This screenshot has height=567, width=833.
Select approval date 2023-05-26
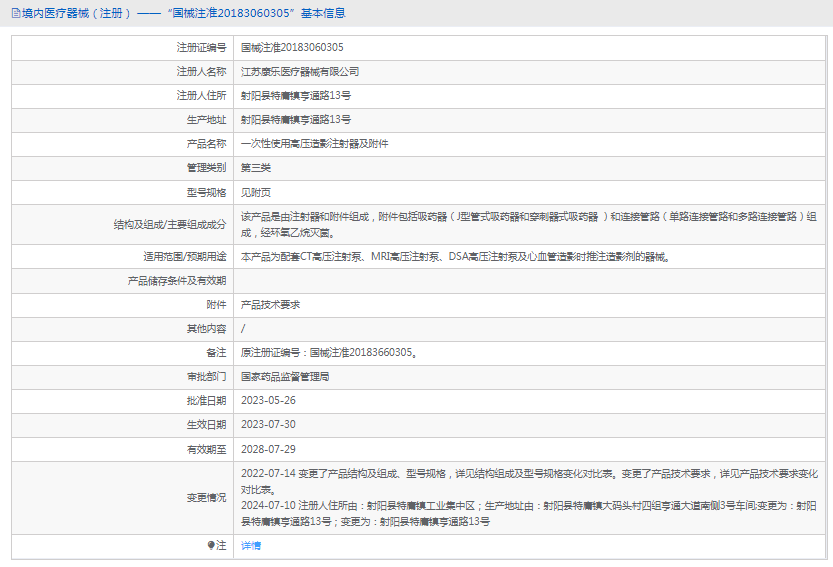268,401
